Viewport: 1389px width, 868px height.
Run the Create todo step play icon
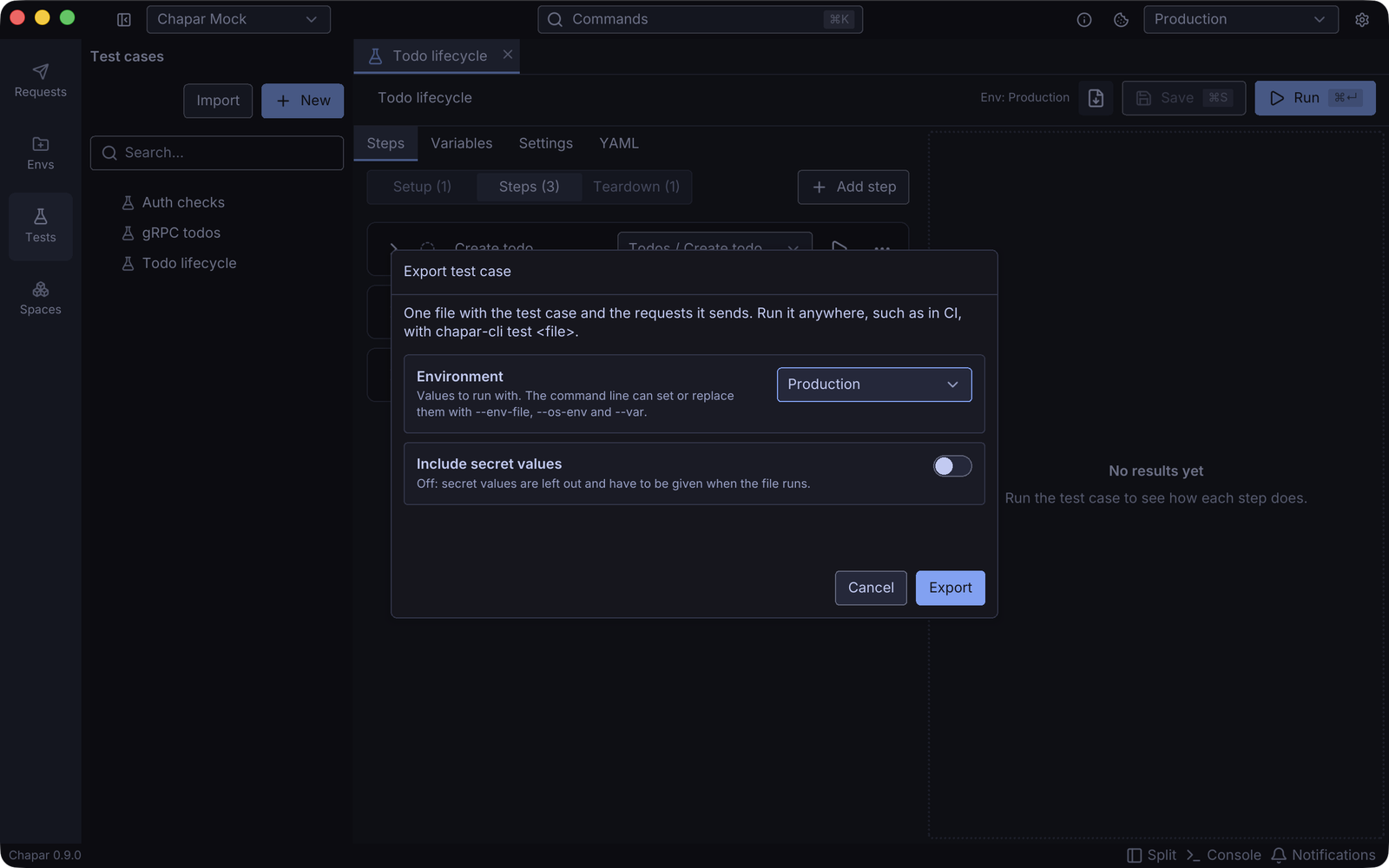click(839, 247)
